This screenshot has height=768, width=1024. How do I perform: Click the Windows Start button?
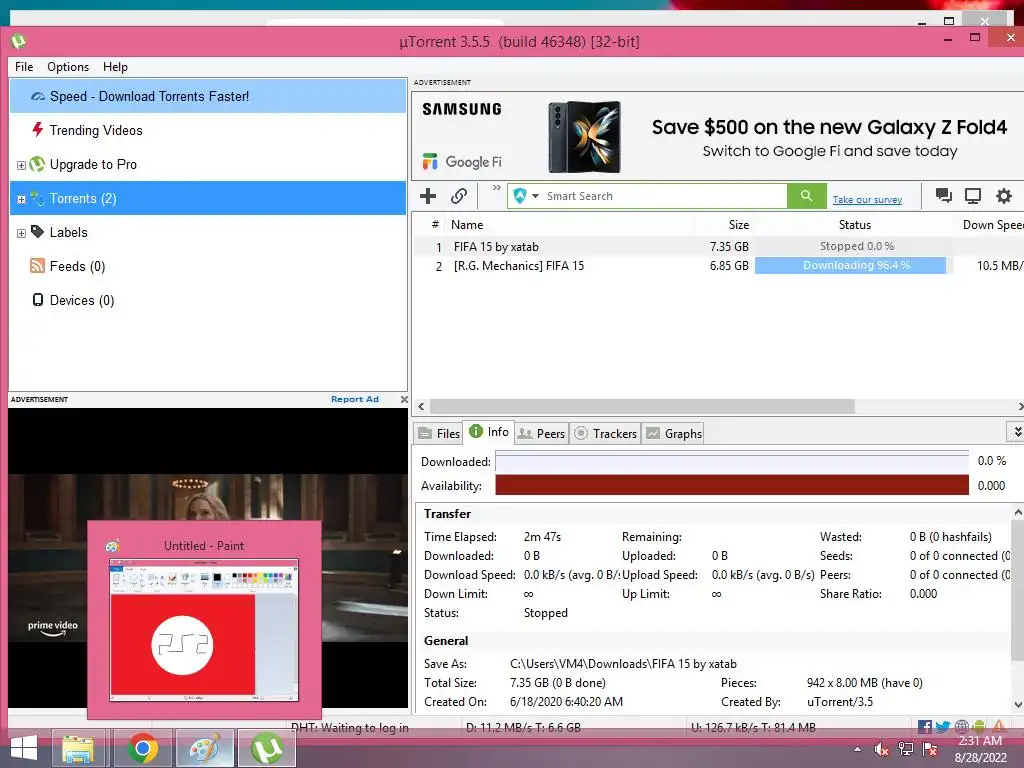point(24,749)
